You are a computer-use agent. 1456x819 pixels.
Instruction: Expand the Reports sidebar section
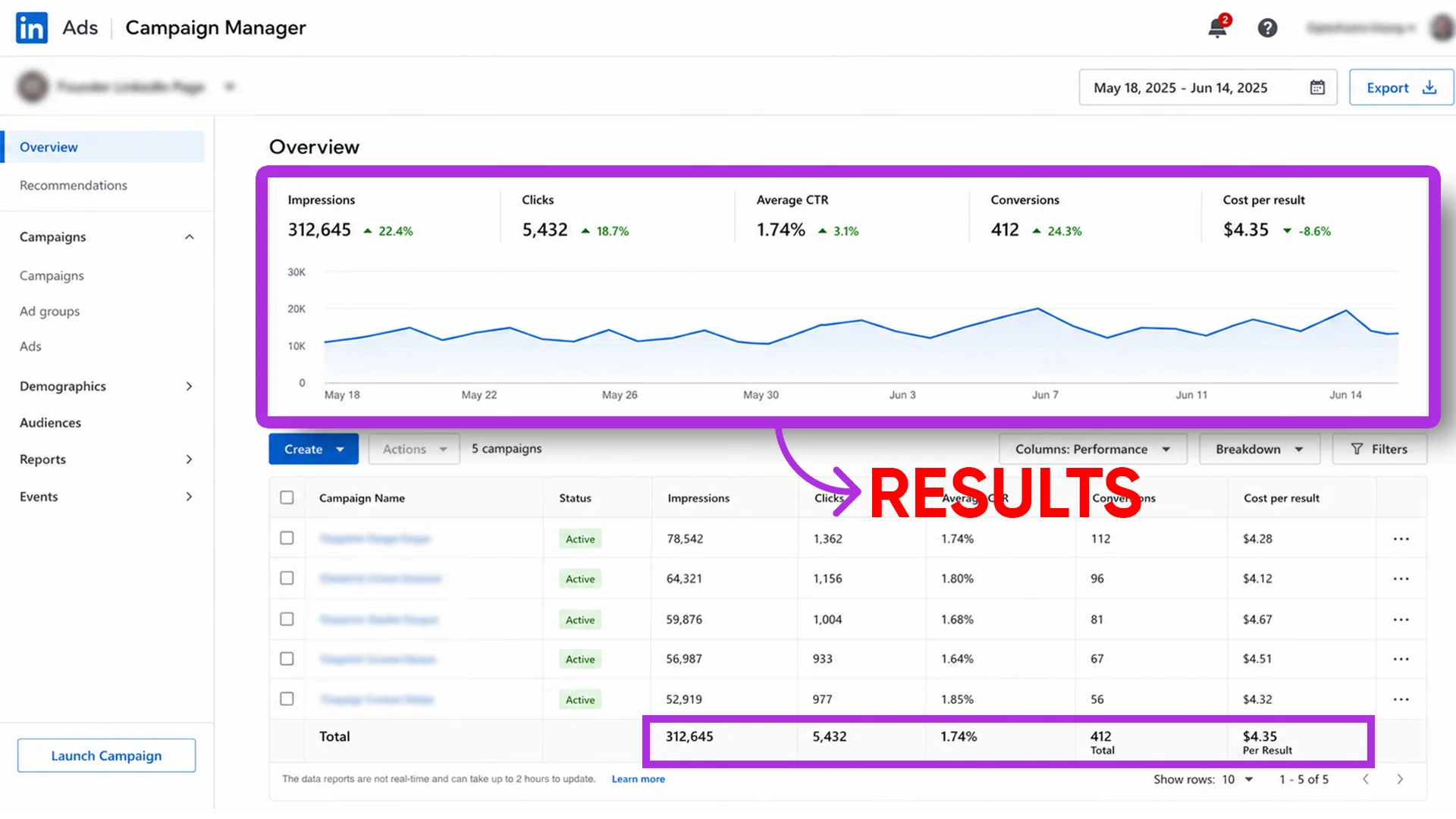pos(189,459)
